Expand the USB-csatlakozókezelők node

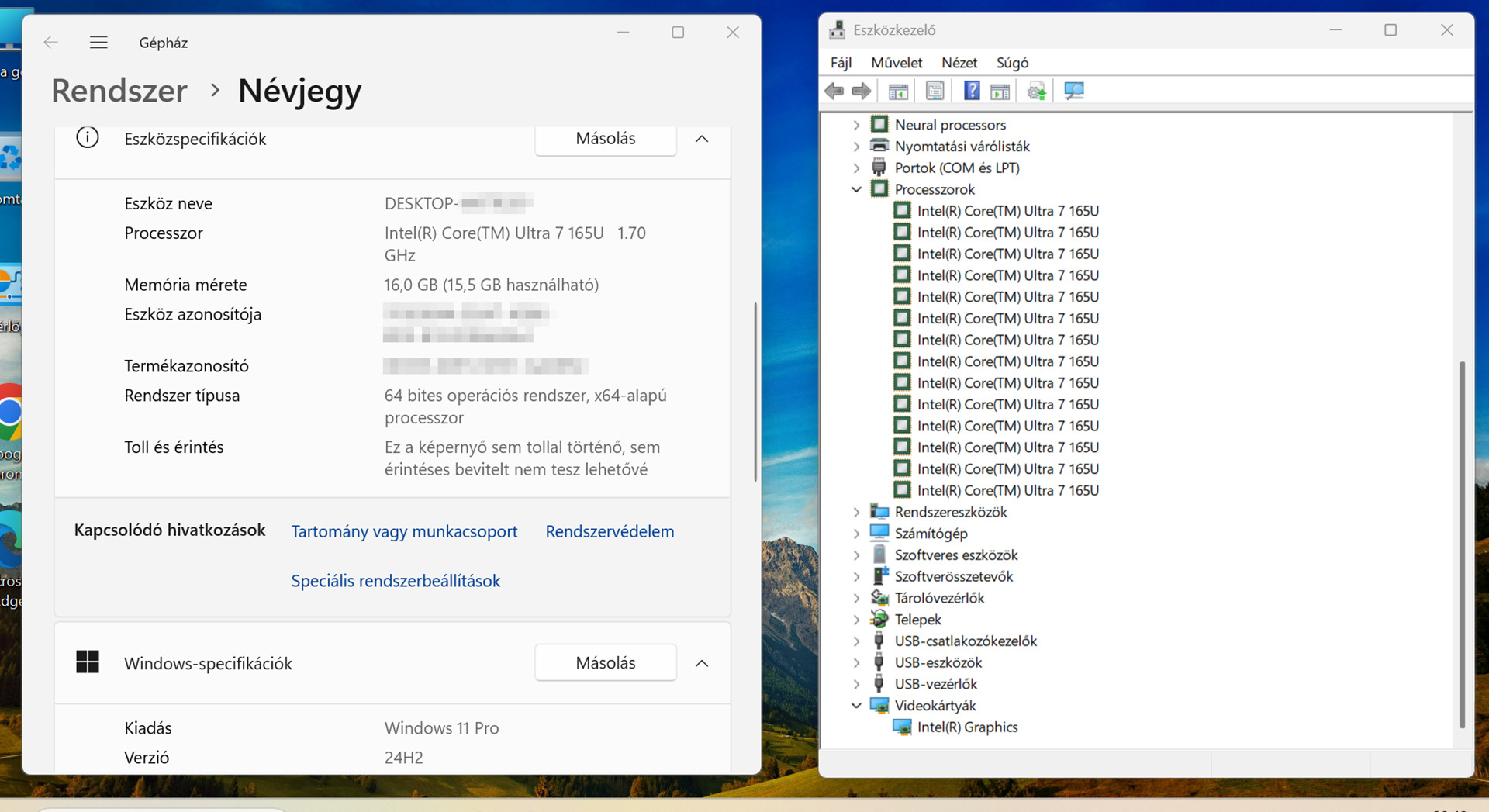coord(856,641)
